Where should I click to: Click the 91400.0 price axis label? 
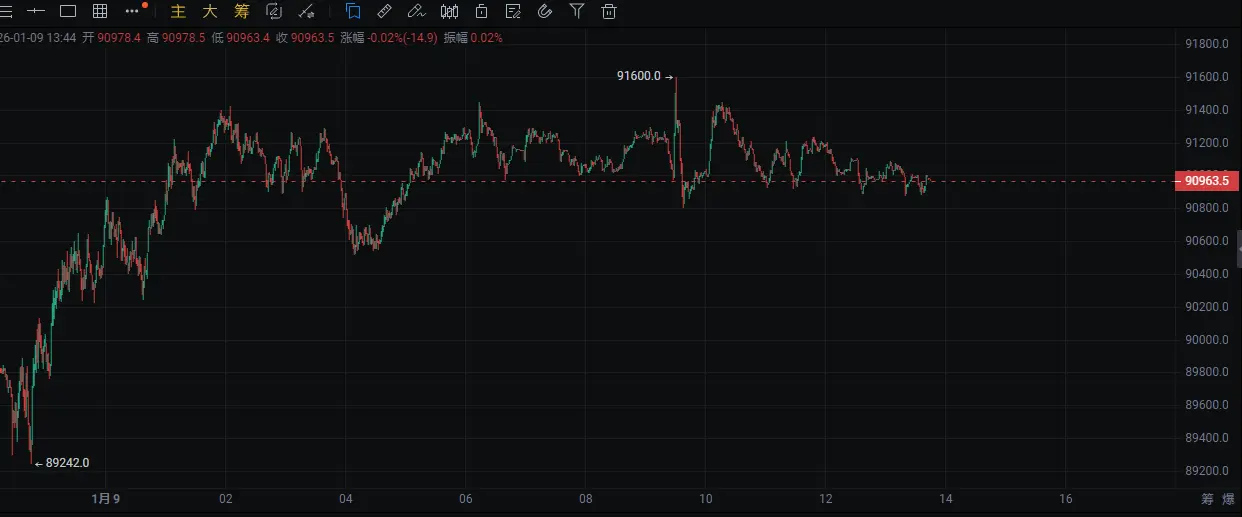pyautogui.click(x=1206, y=110)
